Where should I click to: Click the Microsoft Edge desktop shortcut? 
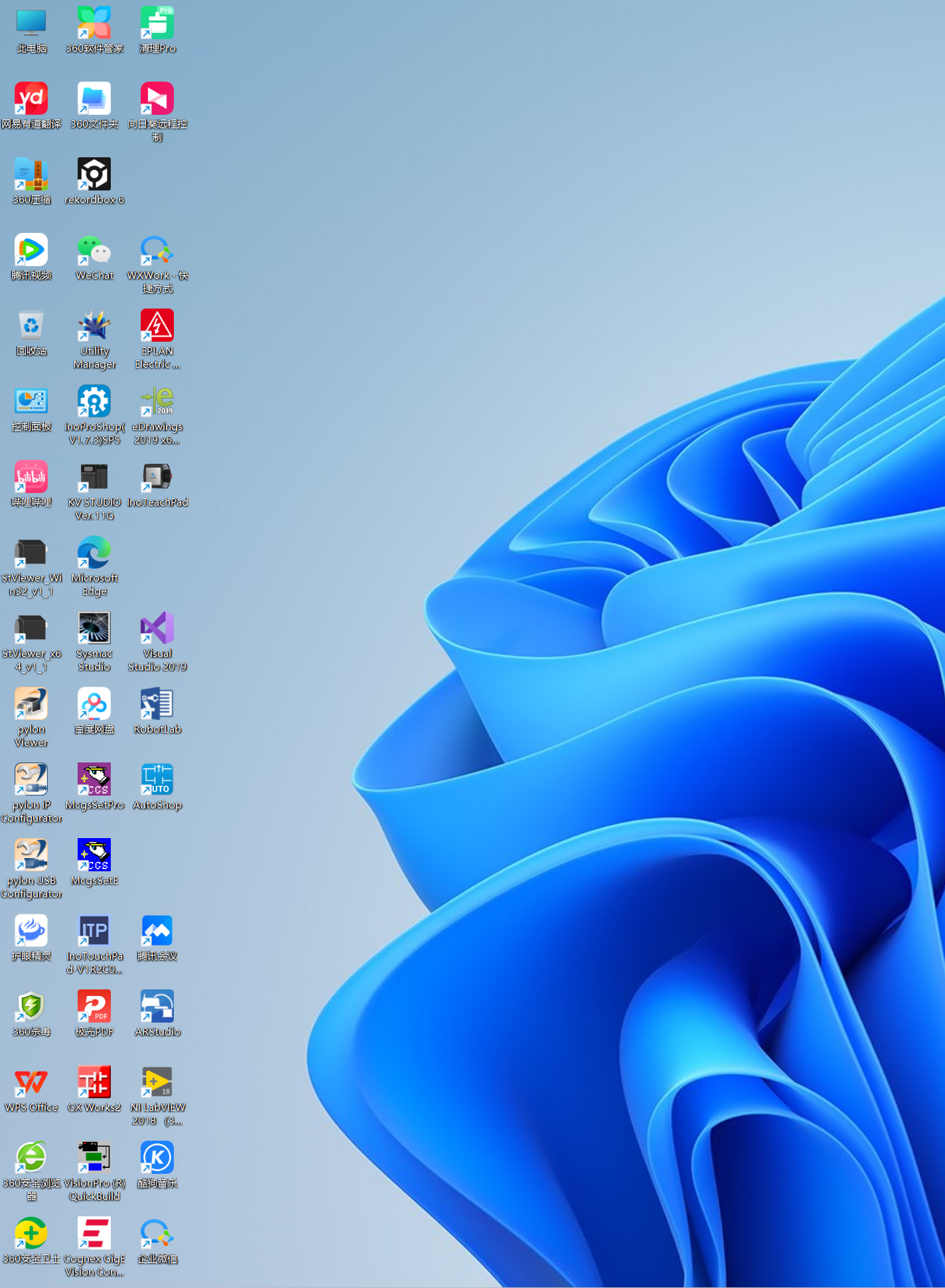tap(94, 553)
